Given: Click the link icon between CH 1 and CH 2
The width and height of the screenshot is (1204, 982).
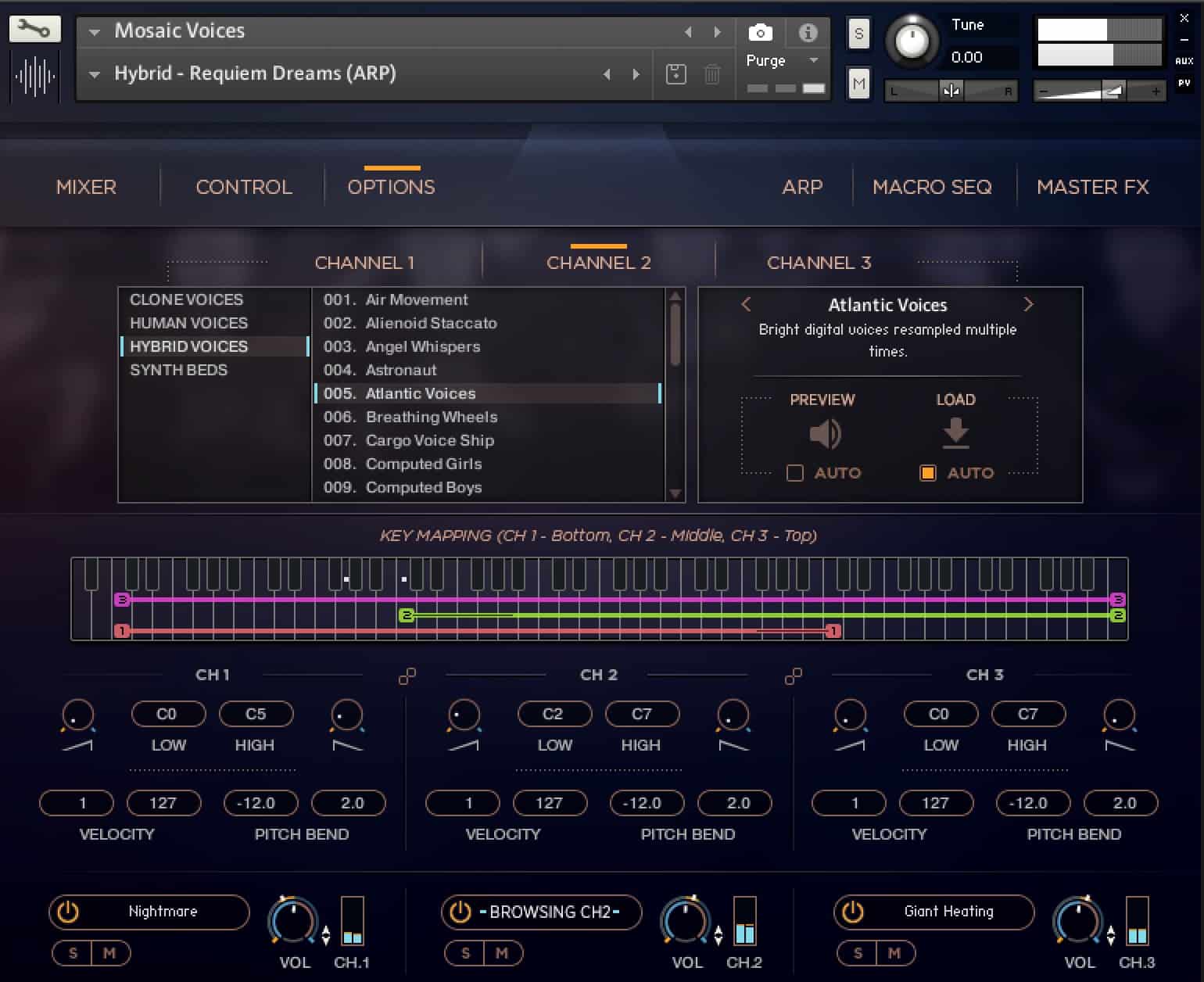Looking at the screenshot, I should (x=407, y=676).
